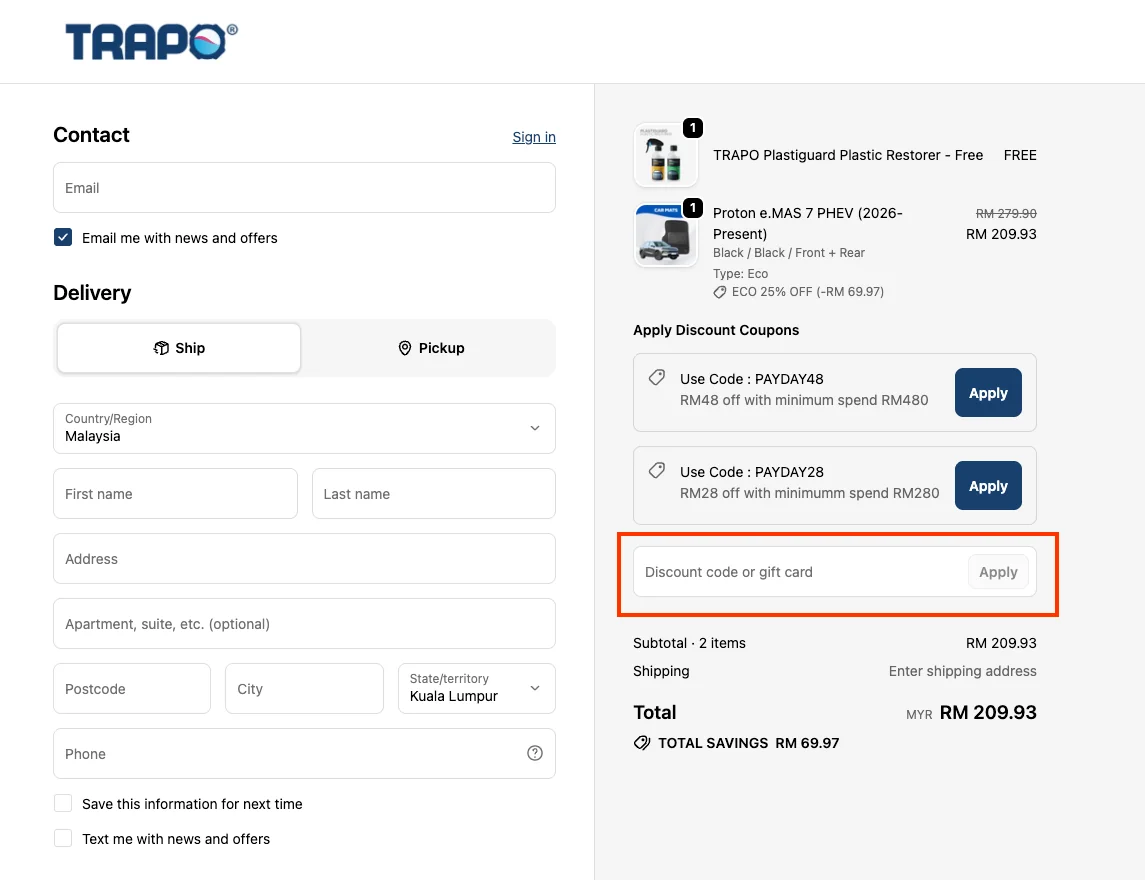
Task: Focus the Email input field
Action: tap(305, 188)
